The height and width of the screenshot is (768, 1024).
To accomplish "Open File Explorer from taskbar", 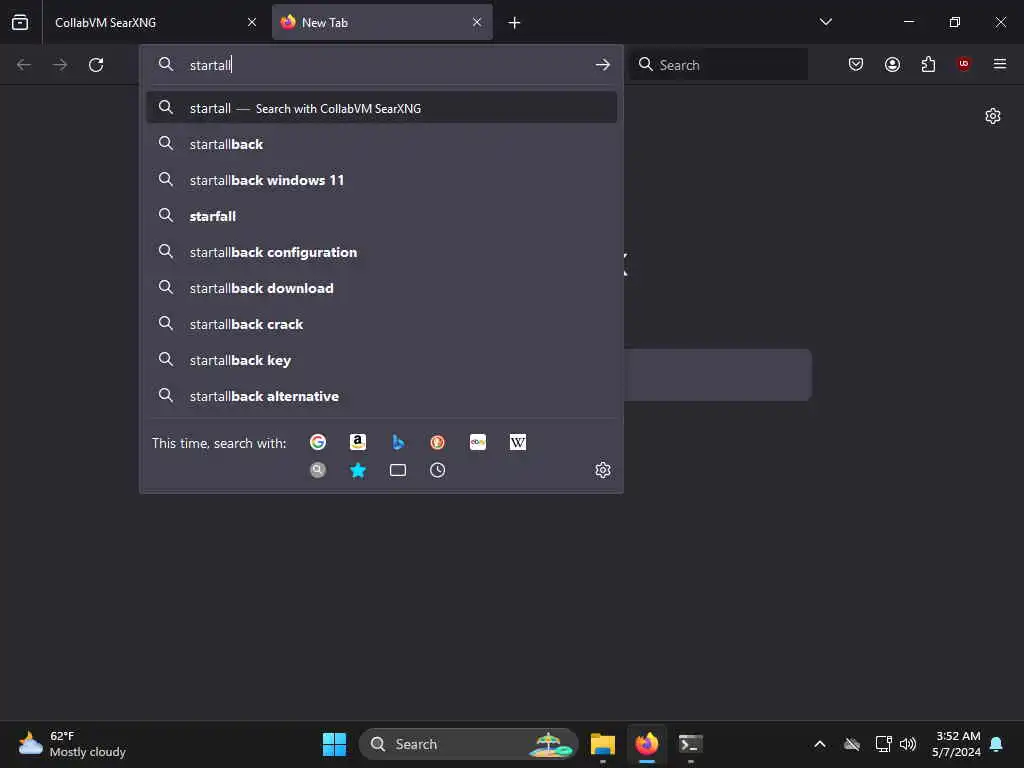I will pos(603,744).
